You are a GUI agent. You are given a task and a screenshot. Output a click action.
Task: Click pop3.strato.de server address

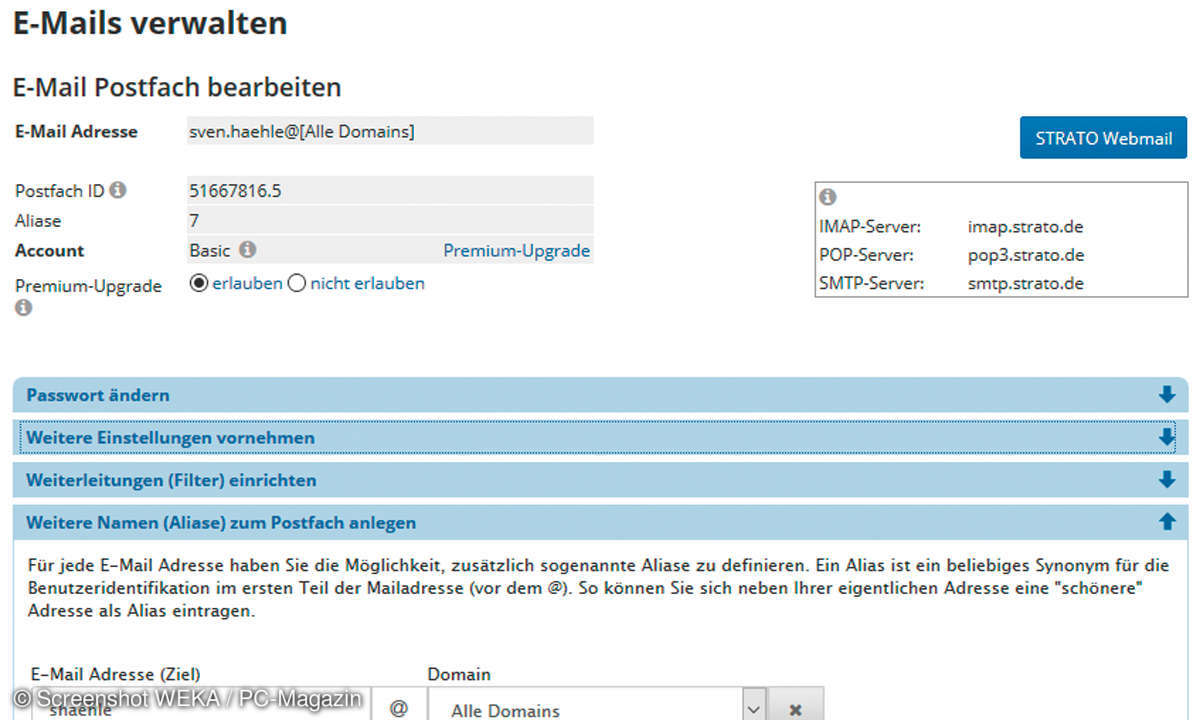pyautogui.click(x=1026, y=255)
